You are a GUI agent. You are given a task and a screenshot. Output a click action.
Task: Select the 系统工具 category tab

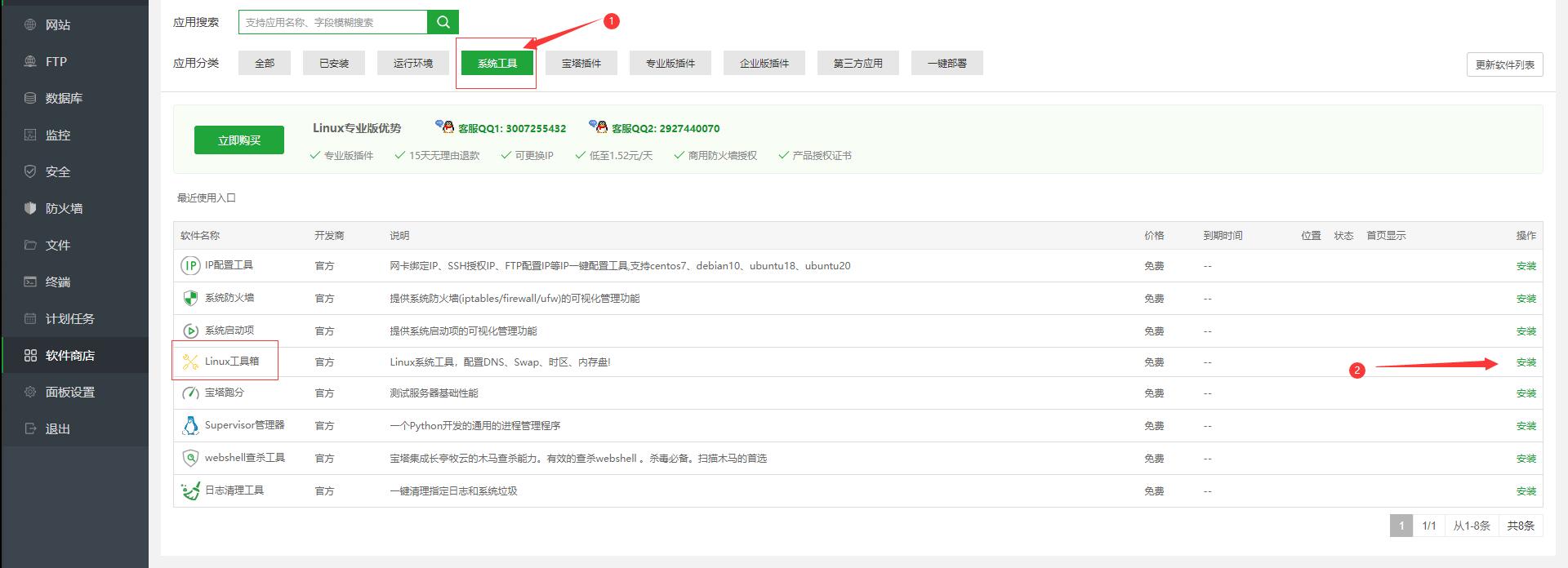497,63
